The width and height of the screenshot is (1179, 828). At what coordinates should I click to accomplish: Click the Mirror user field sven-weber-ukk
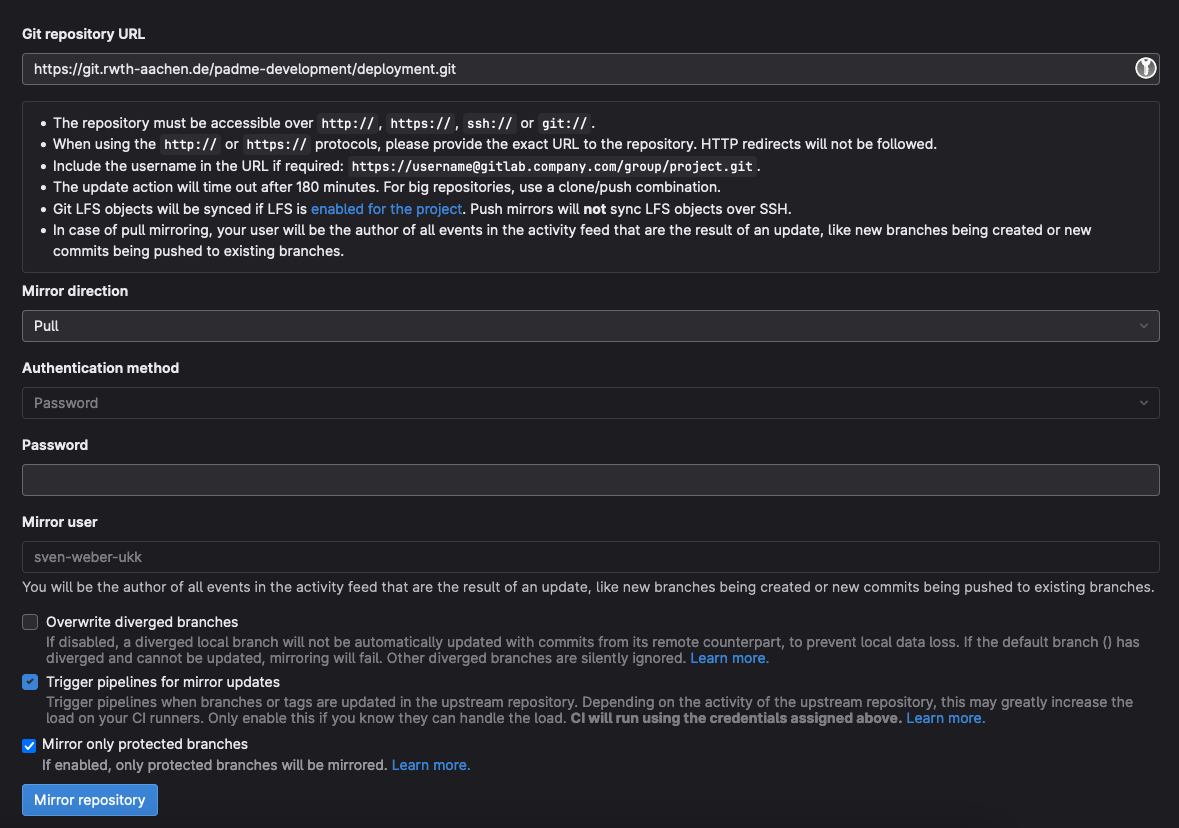(x=590, y=557)
